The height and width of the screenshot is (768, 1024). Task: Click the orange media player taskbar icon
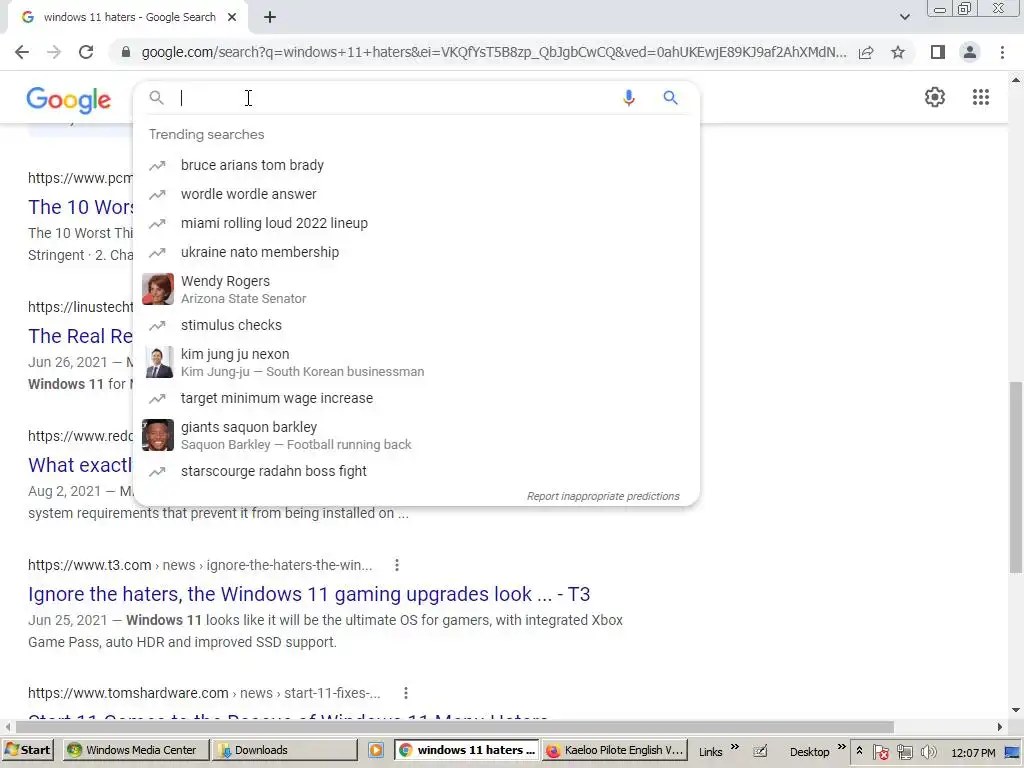tap(376, 750)
